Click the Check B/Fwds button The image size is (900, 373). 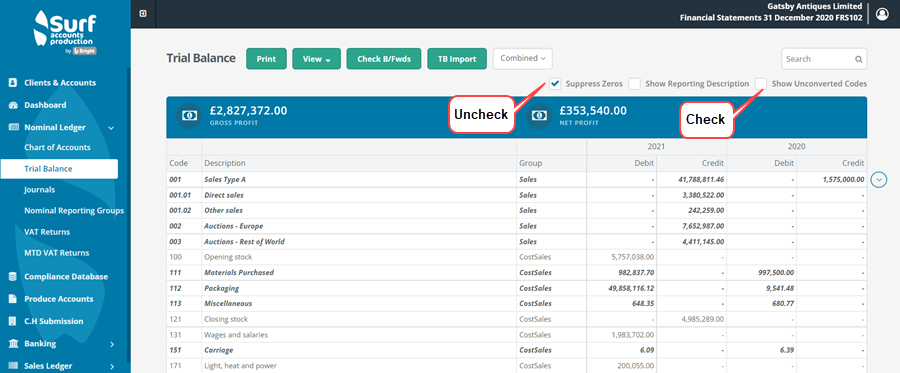point(384,59)
